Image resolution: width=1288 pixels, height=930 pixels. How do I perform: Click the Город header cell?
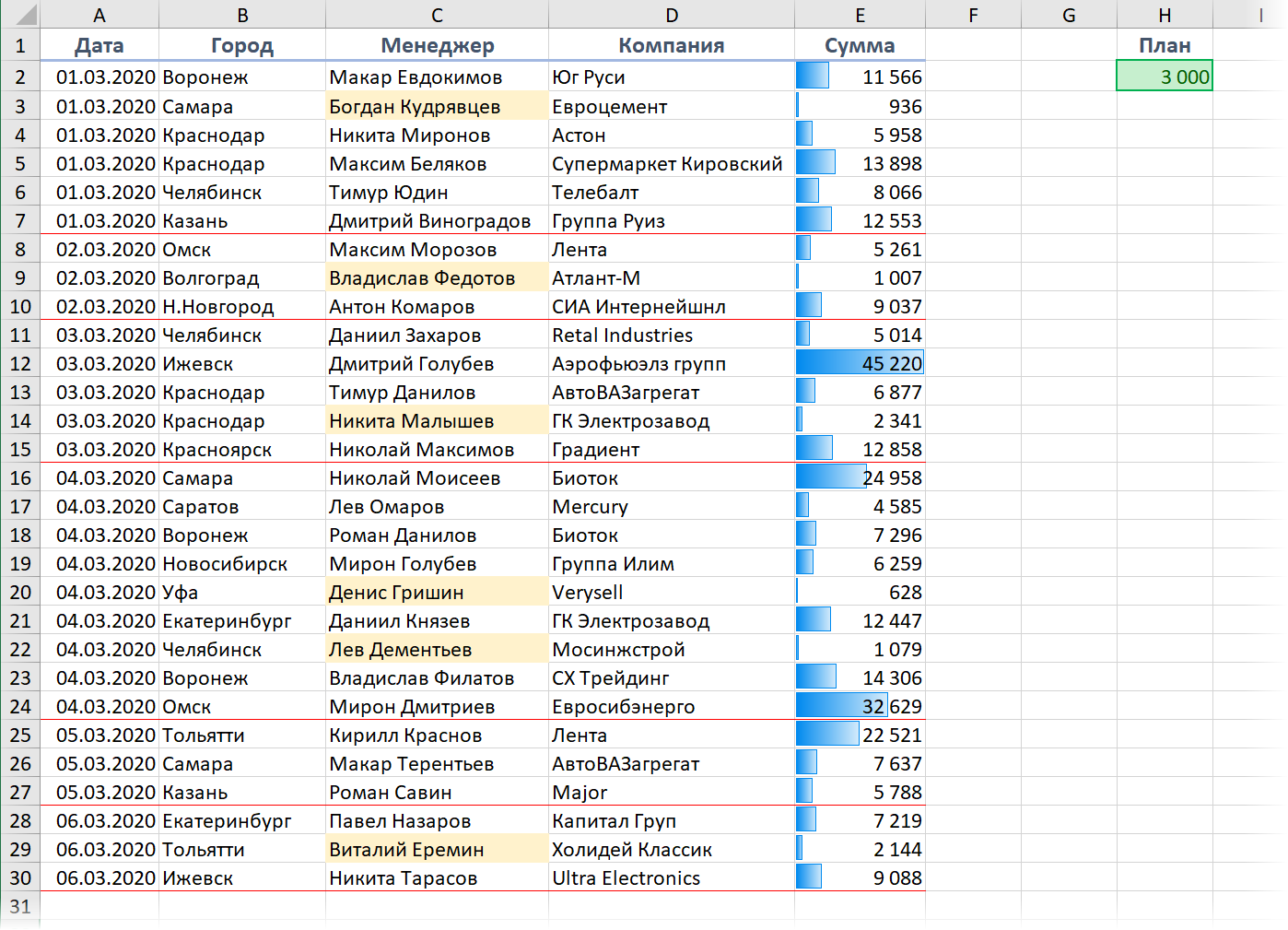point(242,45)
